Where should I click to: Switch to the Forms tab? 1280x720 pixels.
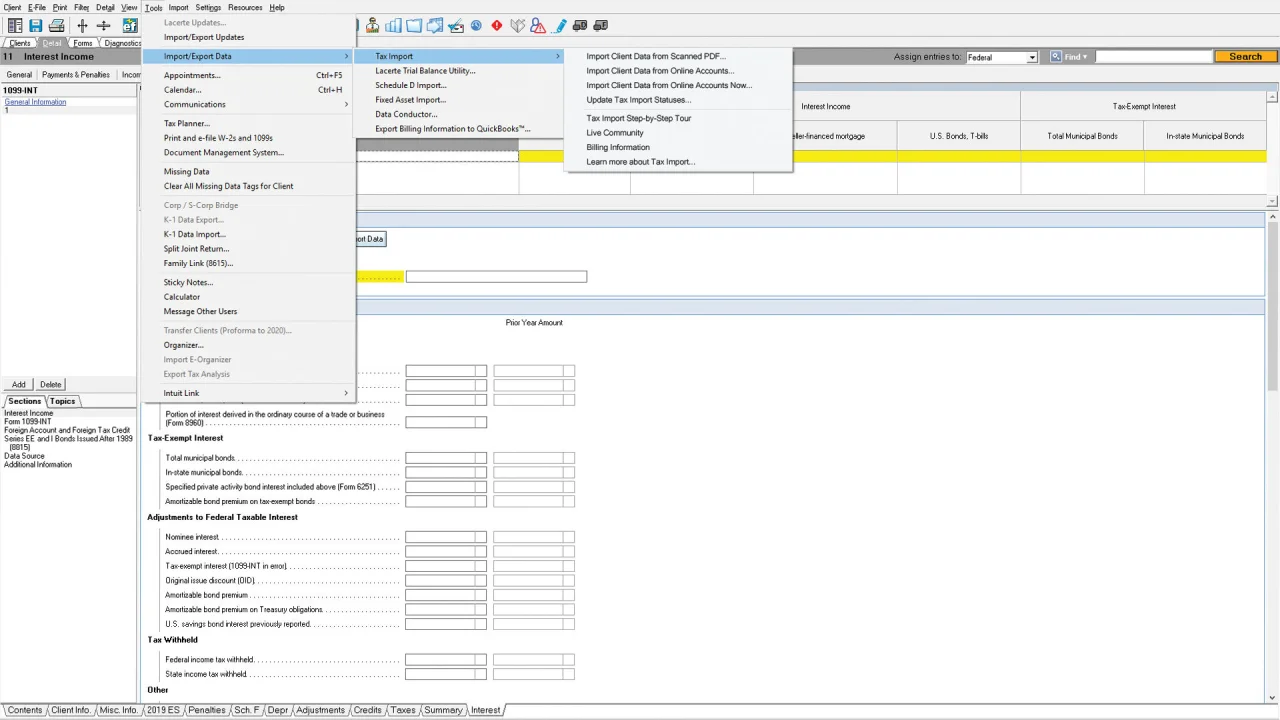coord(83,43)
